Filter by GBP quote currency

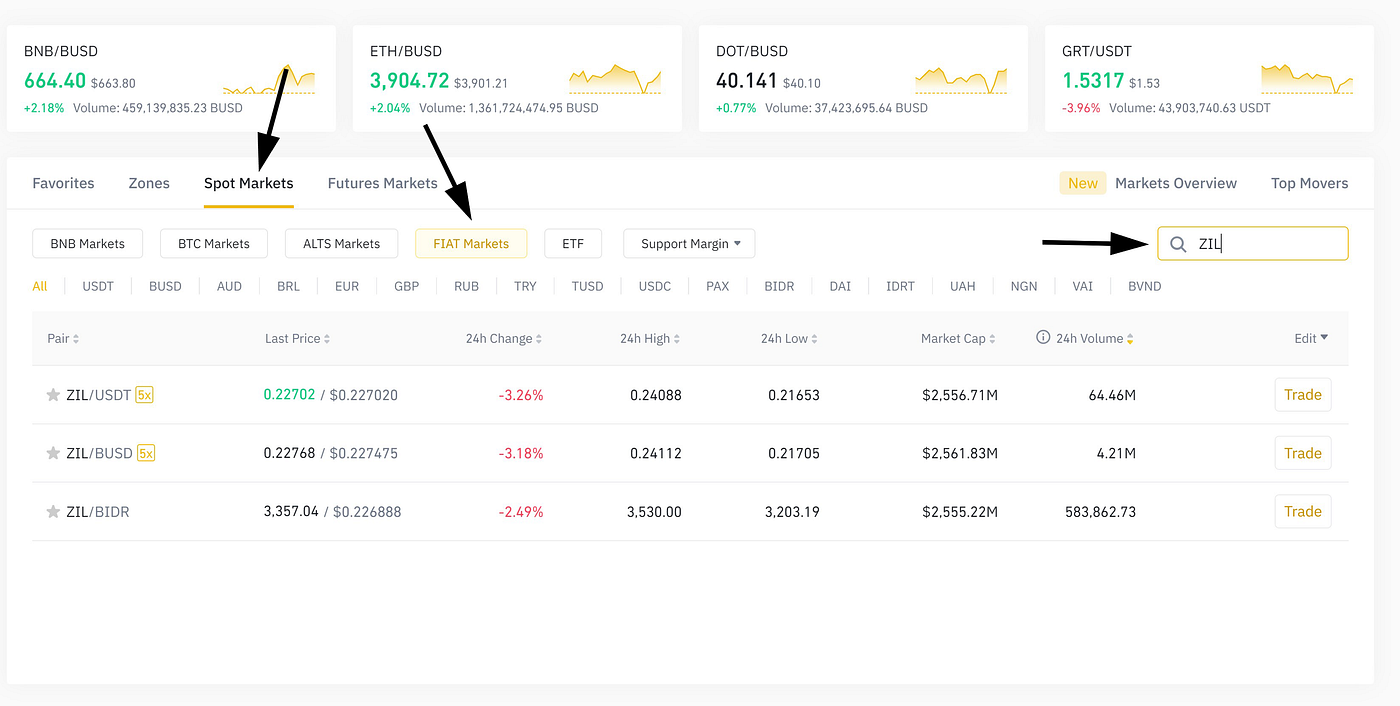406,286
